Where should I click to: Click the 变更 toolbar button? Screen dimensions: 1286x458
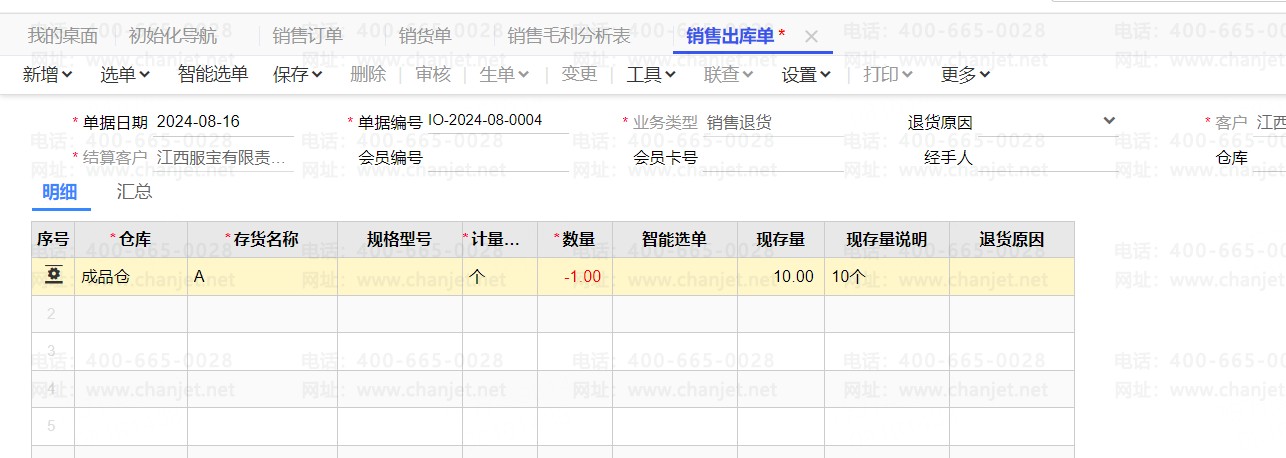tap(579, 74)
